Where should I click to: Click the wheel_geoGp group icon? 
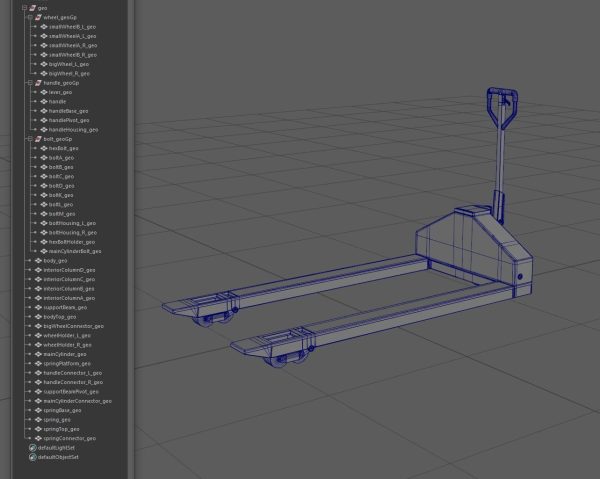click(38, 17)
